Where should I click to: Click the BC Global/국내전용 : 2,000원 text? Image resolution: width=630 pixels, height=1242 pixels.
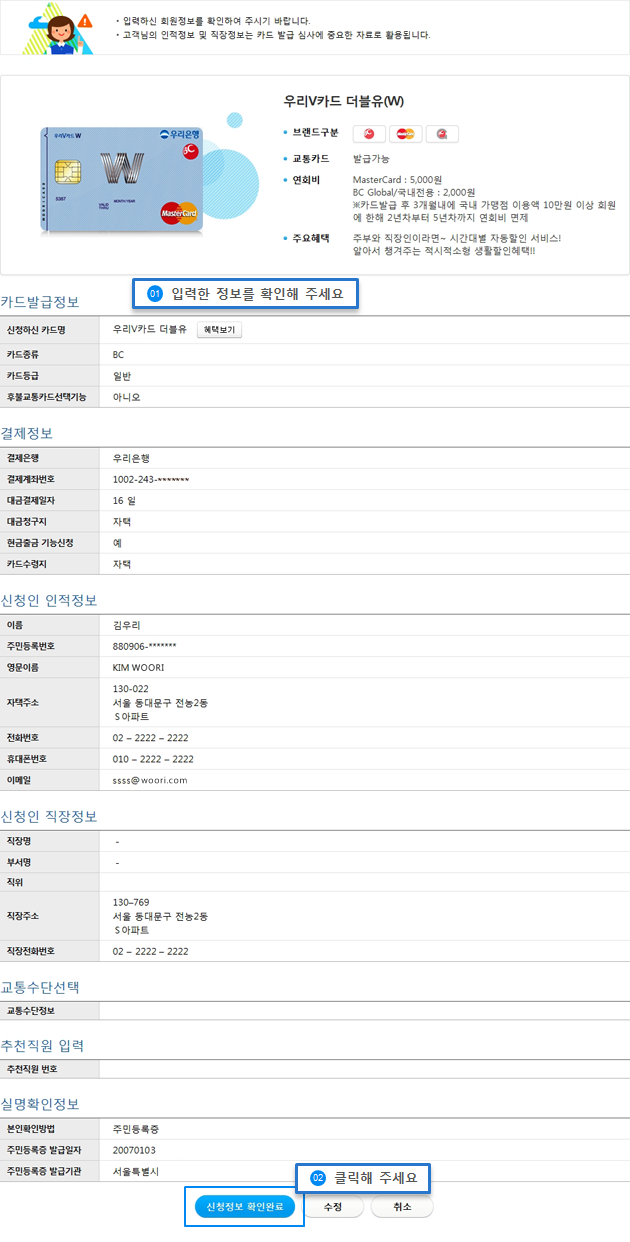tap(414, 192)
